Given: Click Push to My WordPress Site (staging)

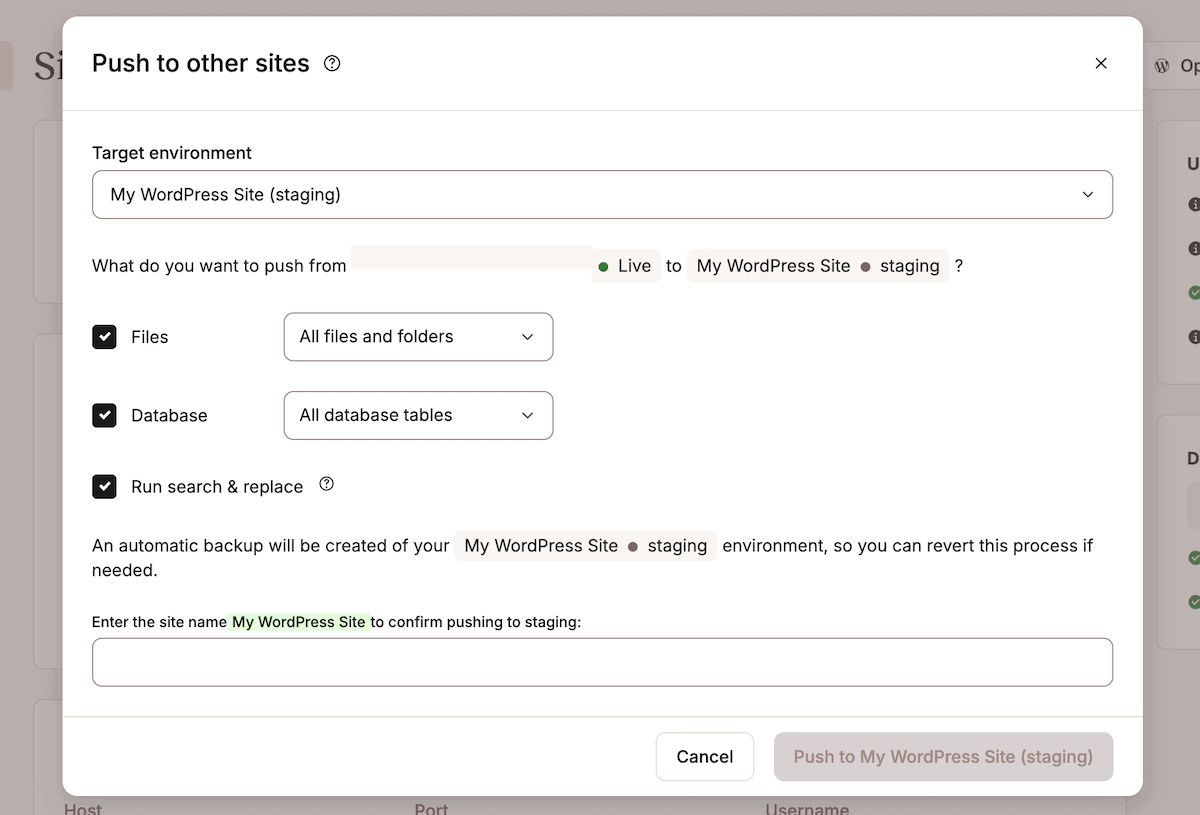Looking at the screenshot, I should pos(942,757).
